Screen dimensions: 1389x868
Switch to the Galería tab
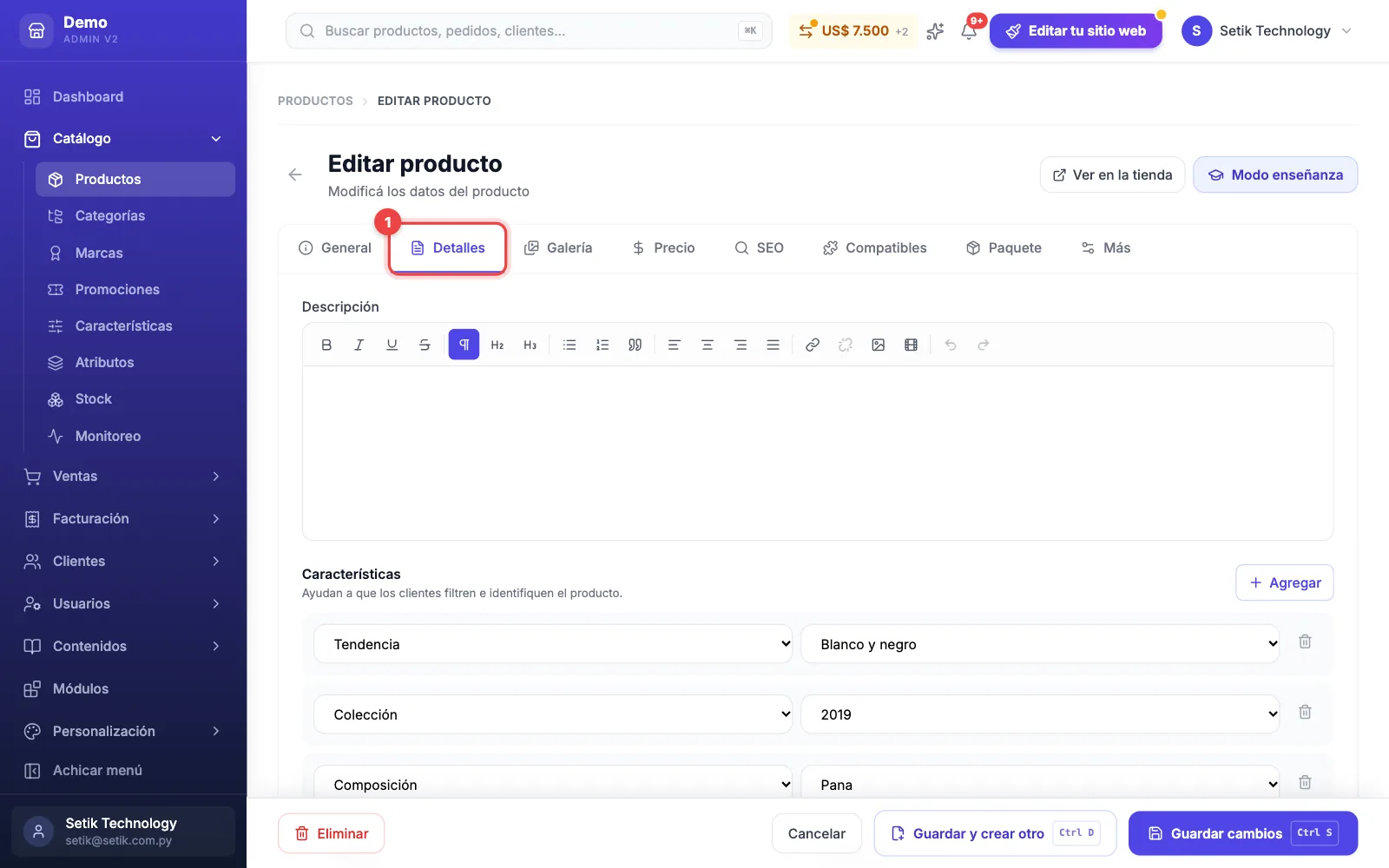click(558, 247)
